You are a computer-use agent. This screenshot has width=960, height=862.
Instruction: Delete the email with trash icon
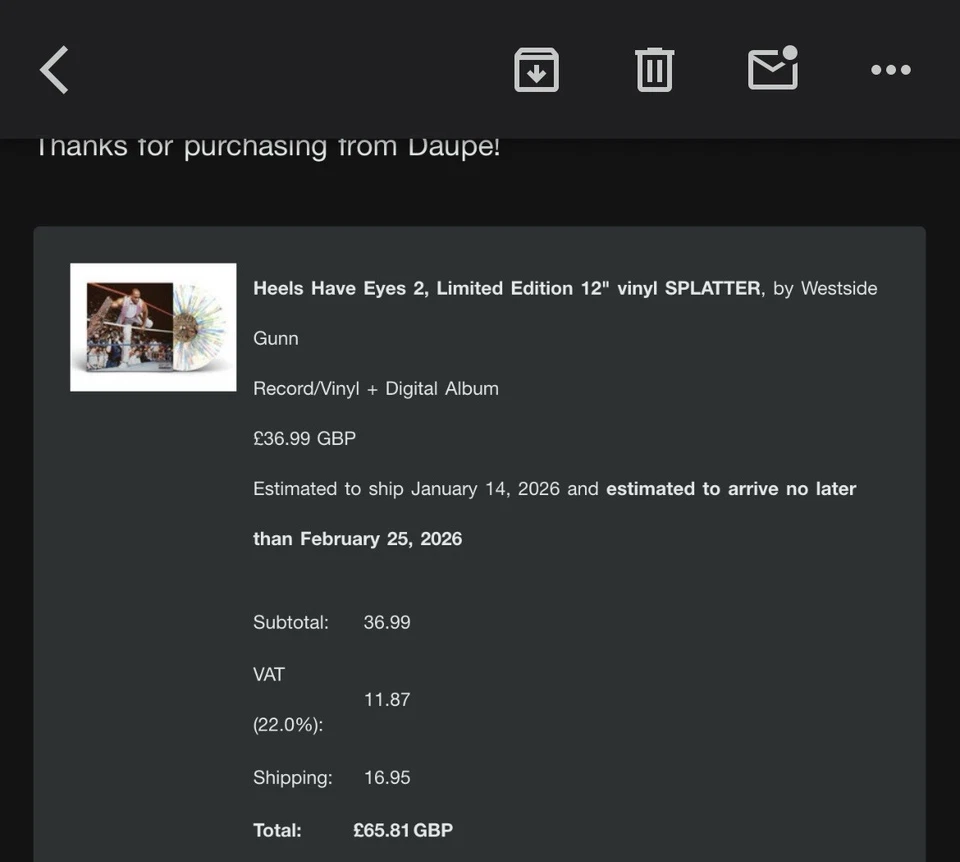point(654,70)
